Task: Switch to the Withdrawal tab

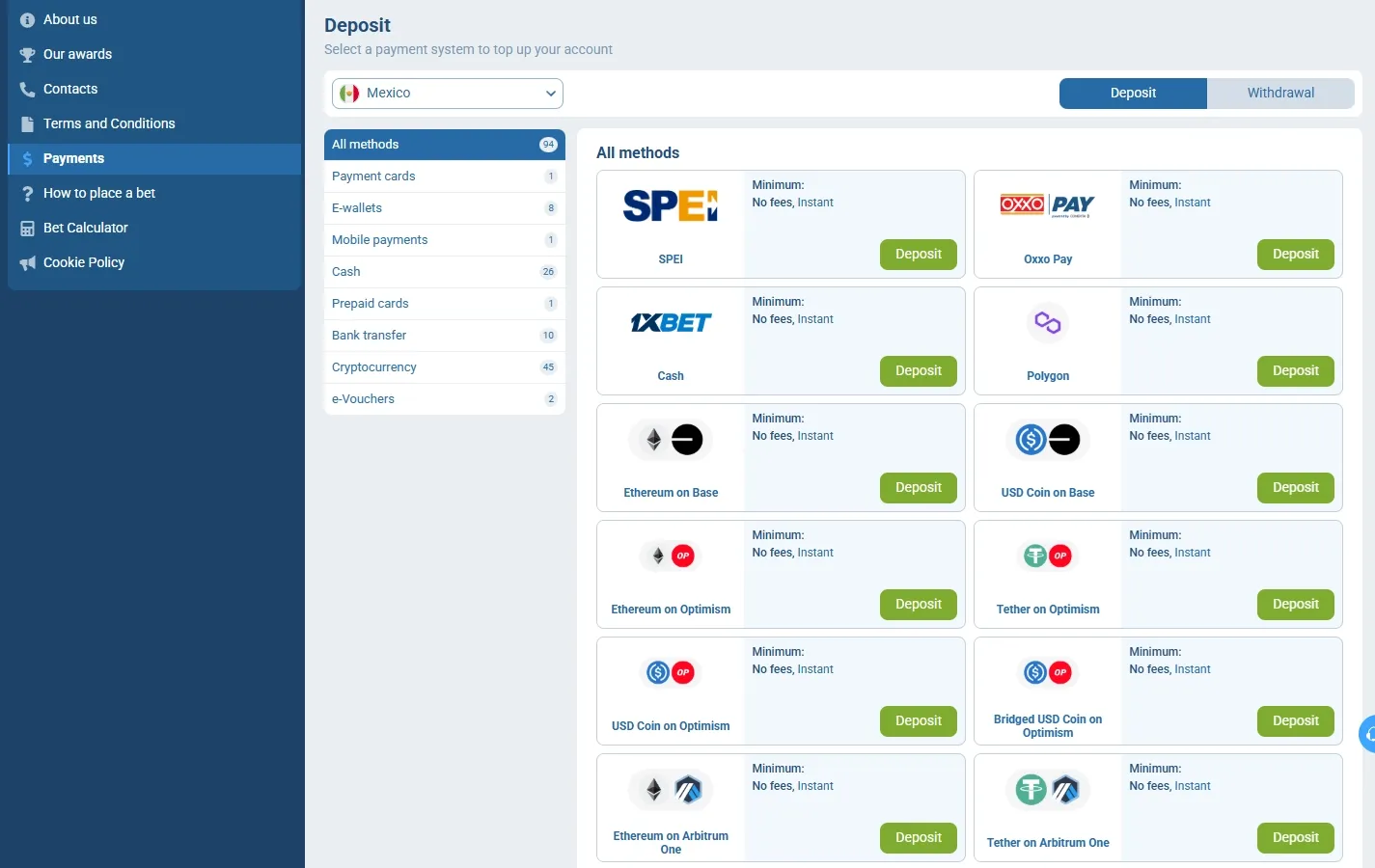Action: point(1280,94)
